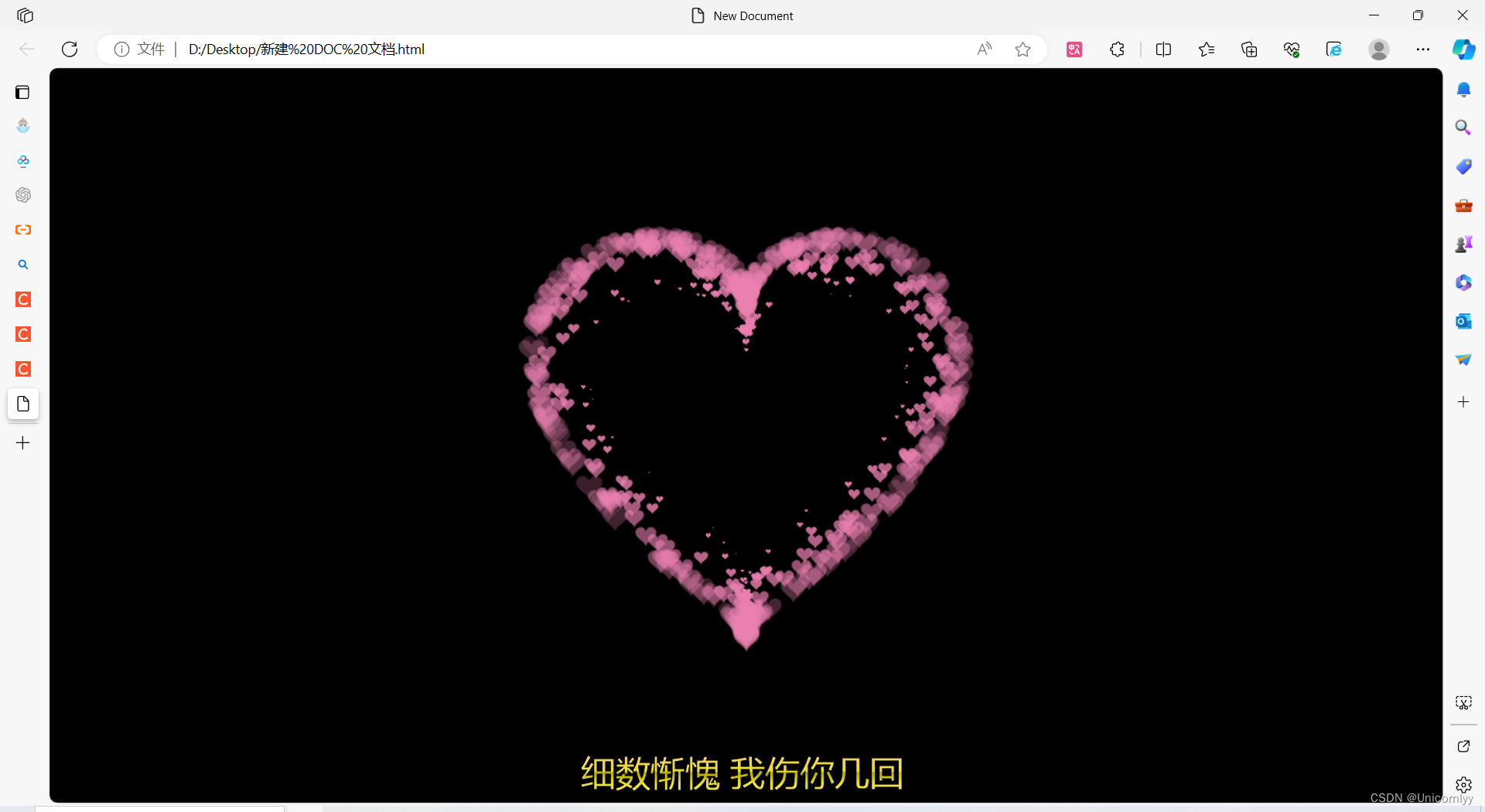Screen dimensions: 1485x812
Task: Open a new tab with the plus button
Action: pyautogui.click(x=22, y=442)
